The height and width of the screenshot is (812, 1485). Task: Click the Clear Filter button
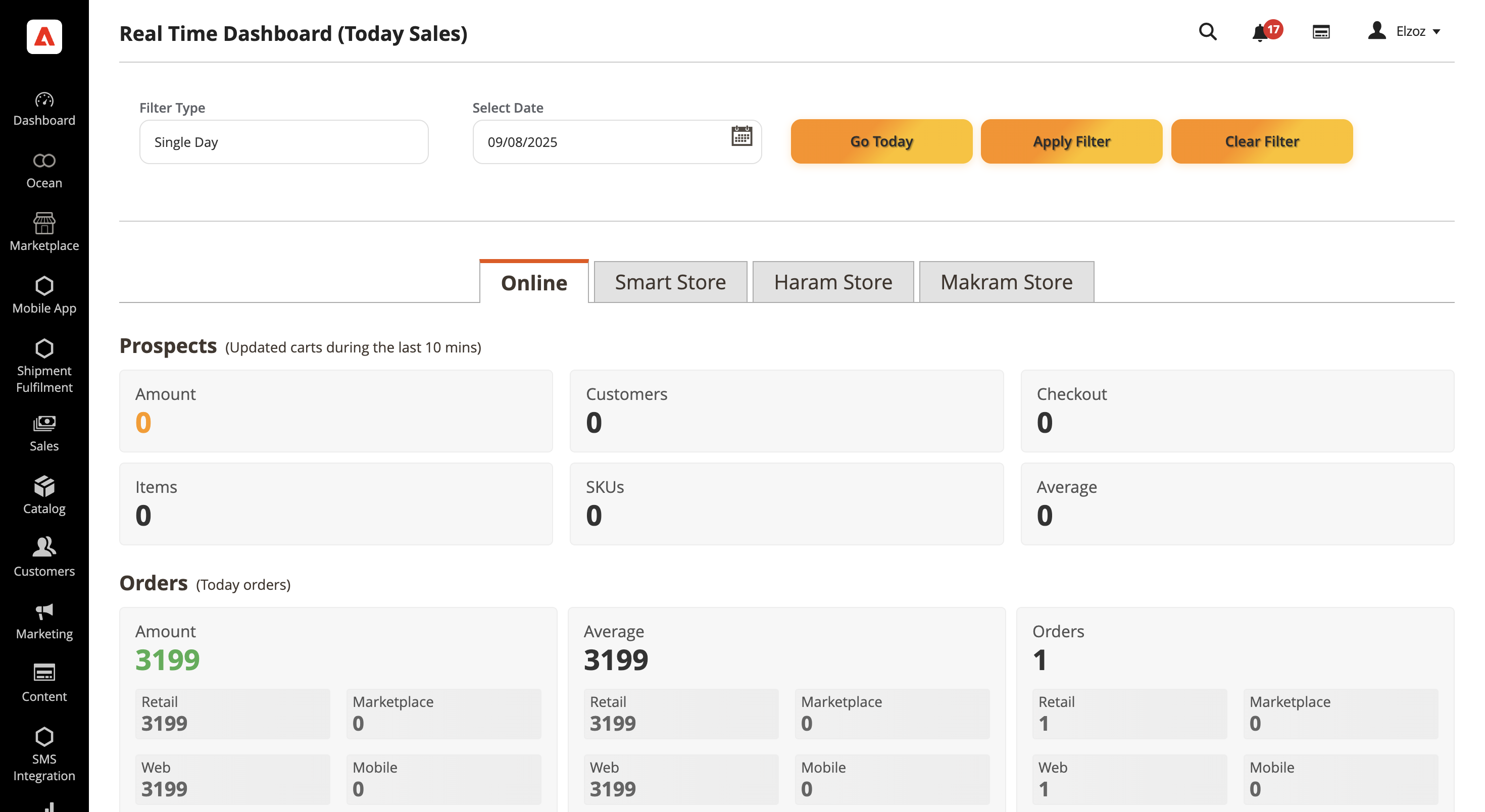[x=1261, y=142]
